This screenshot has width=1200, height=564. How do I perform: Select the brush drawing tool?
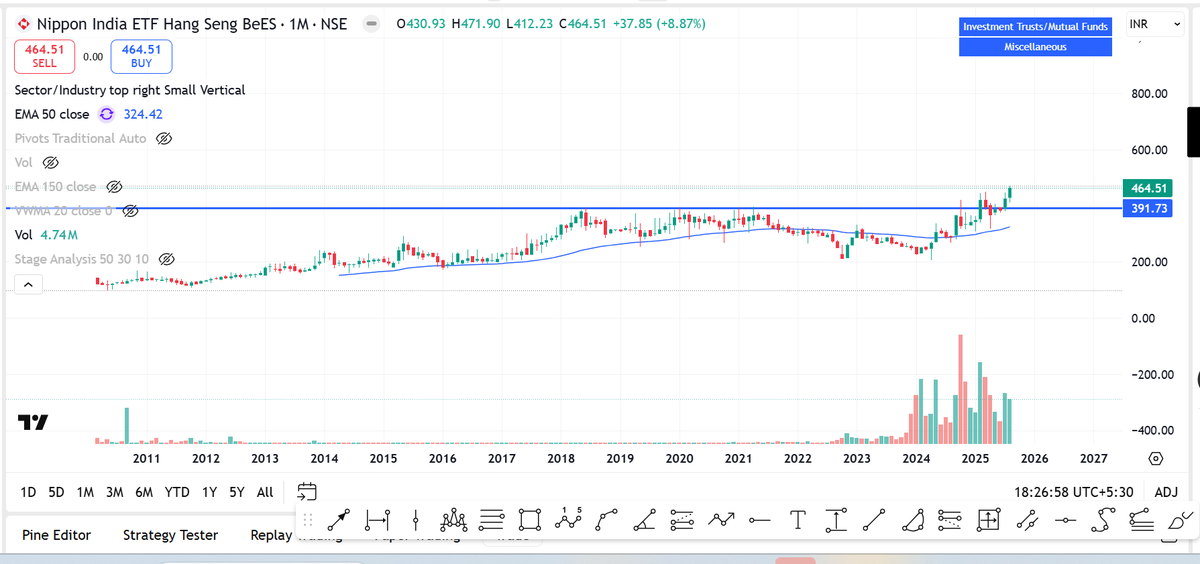pos(1180,519)
